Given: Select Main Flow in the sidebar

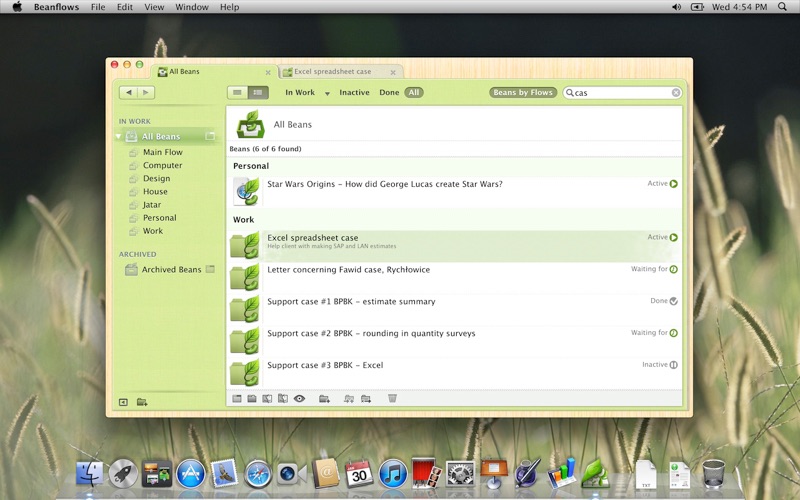Looking at the screenshot, I should 163,152.
